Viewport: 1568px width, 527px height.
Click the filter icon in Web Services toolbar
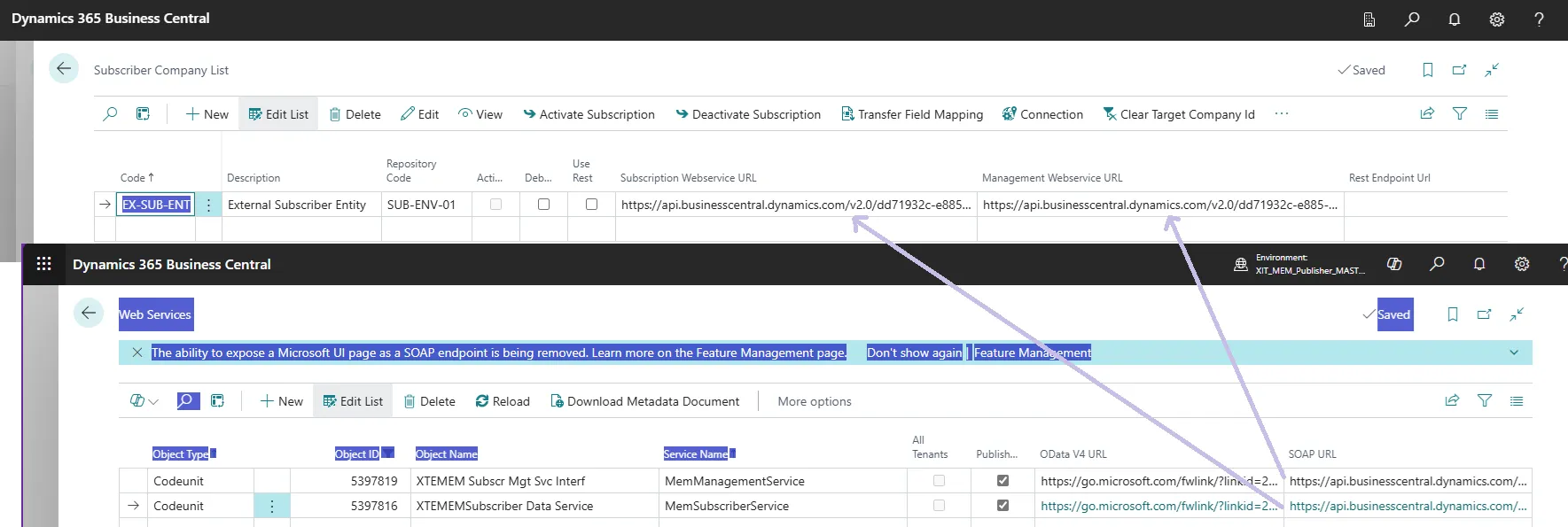coord(1484,401)
